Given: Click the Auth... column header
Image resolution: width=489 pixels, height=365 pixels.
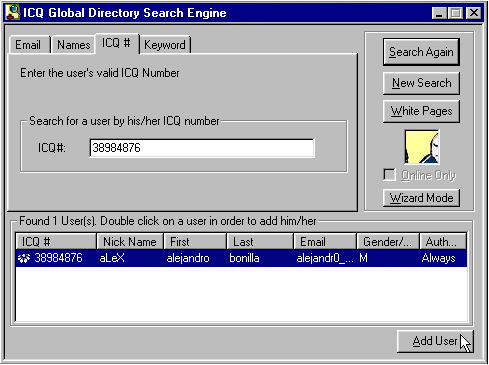Looking at the screenshot, I should (x=443, y=241).
